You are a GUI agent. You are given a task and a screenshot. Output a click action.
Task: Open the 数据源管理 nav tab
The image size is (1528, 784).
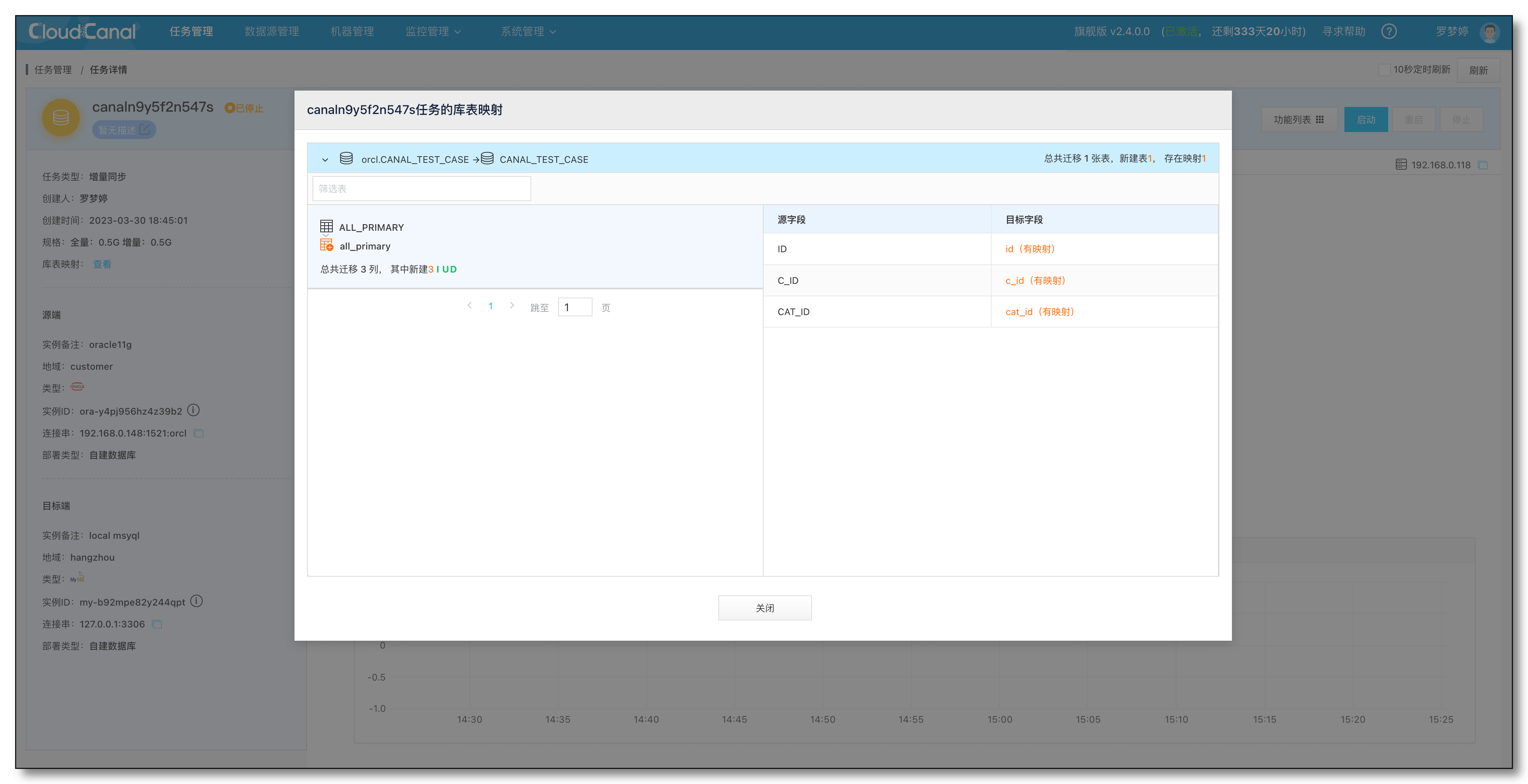coord(272,32)
